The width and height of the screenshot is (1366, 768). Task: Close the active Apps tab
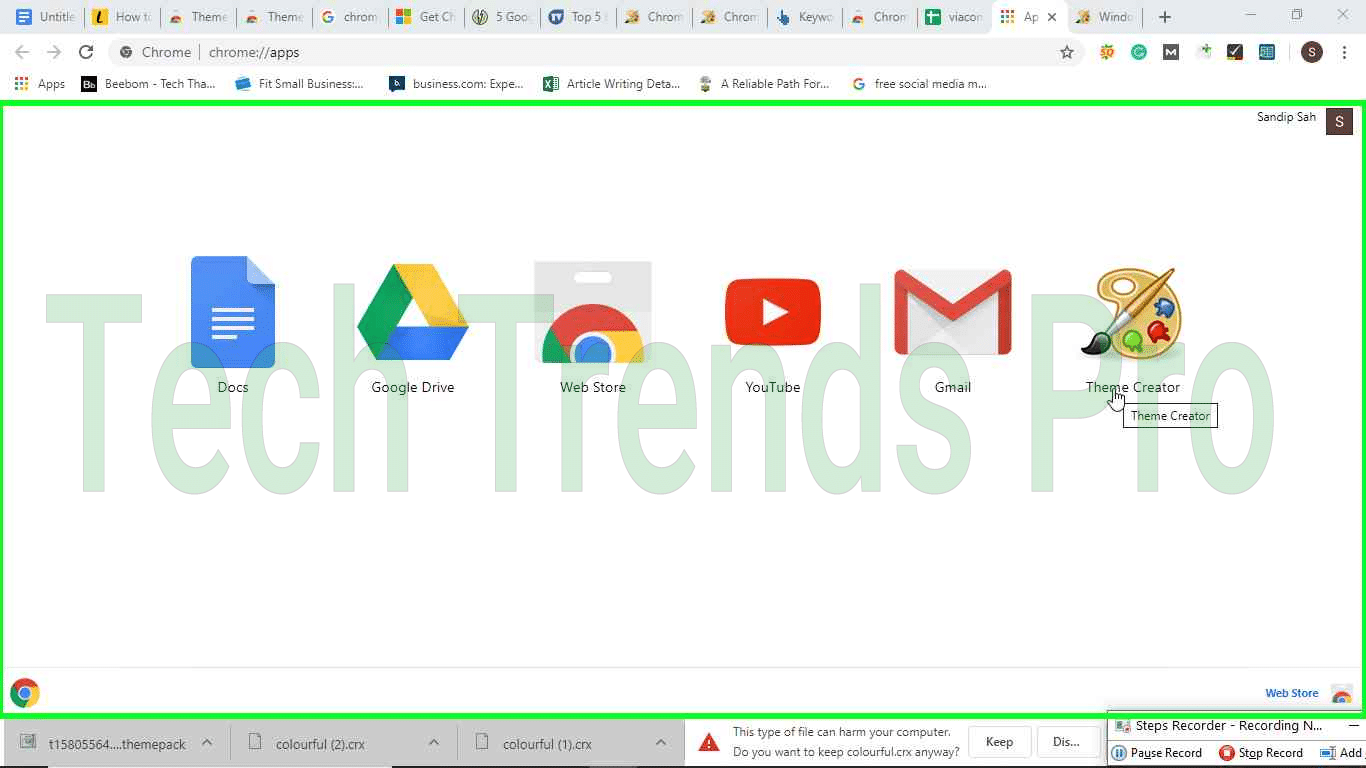point(1052,17)
